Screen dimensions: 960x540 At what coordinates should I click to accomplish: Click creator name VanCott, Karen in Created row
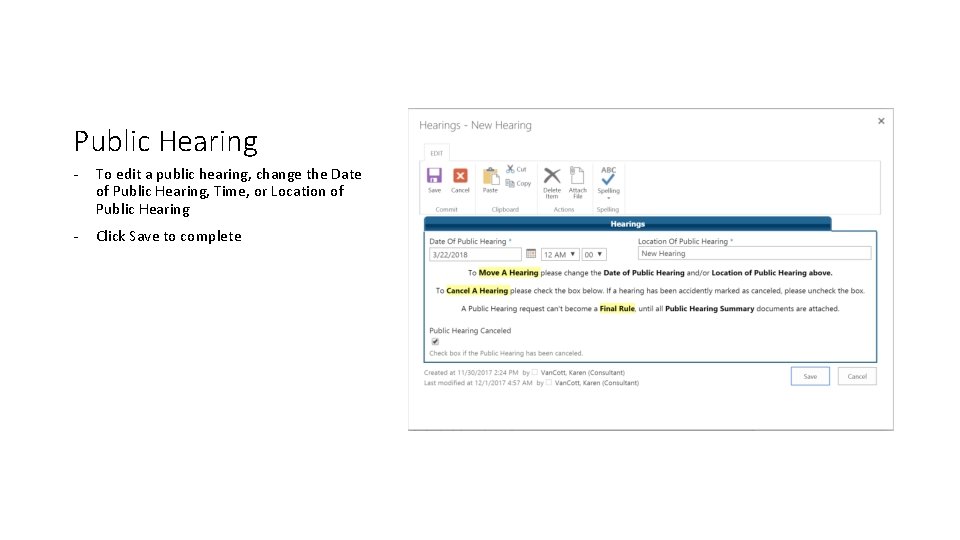582,372
